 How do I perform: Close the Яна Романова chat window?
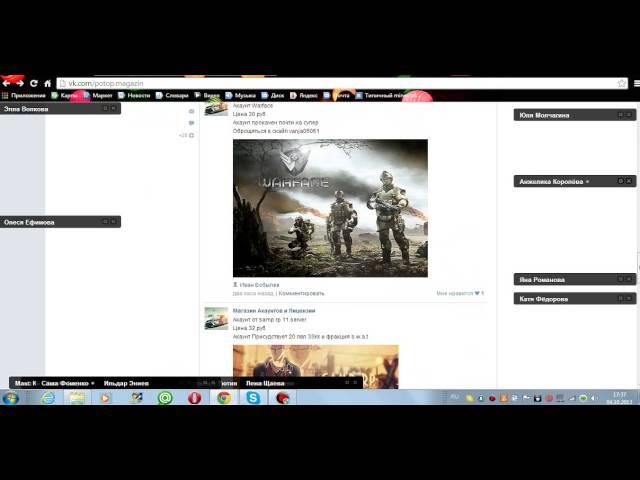(629, 279)
